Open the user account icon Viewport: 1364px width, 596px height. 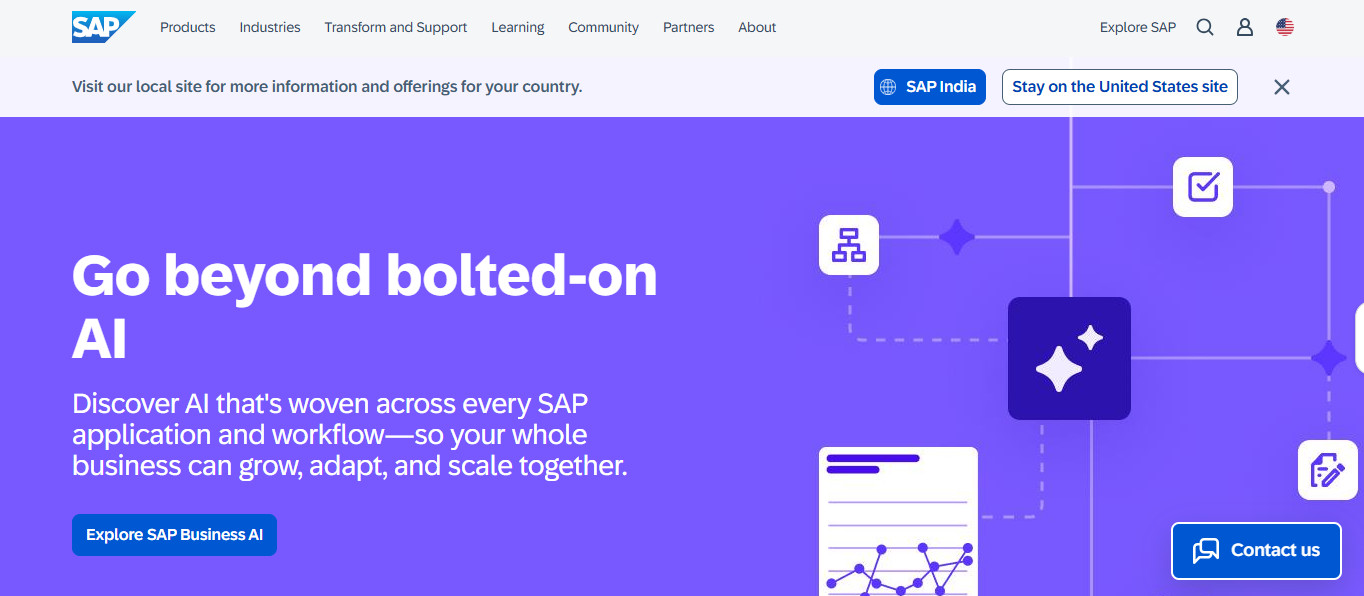[x=1245, y=28]
